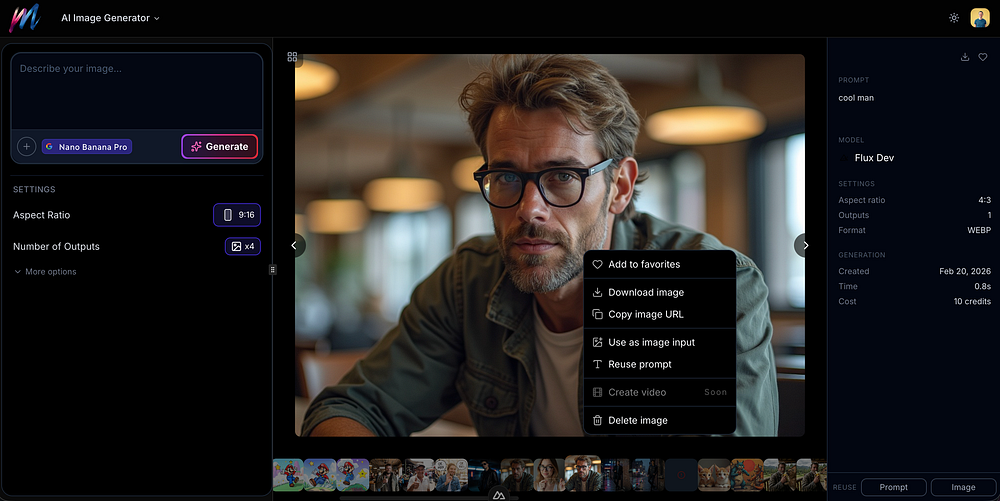The height and width of the screenshot is (501, 1000).
Task: Click the 'cool man' prompt text
Action: click(856, 98)
